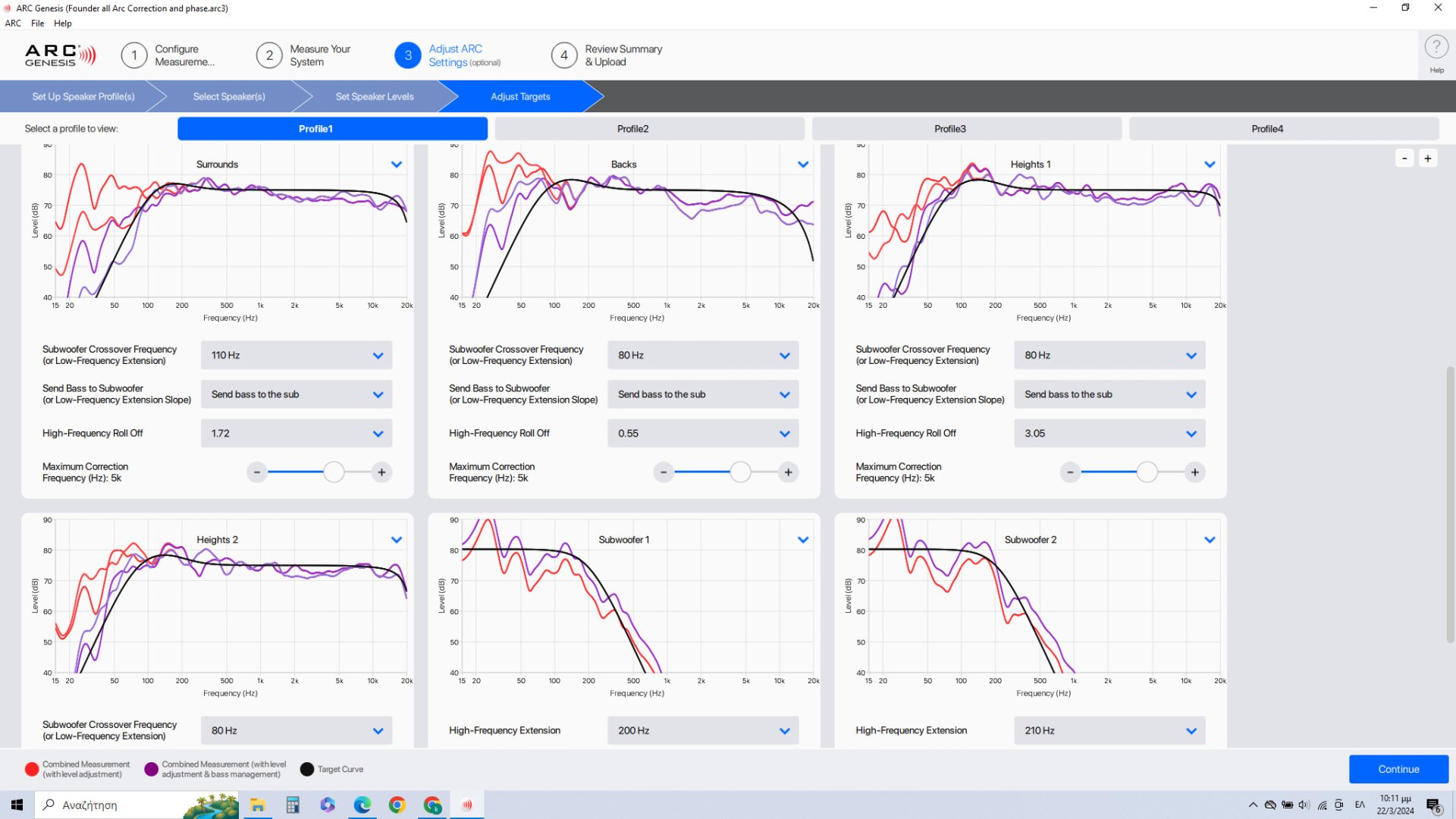The width and height of the screenshot is (1456, 819).
Task: Switch to Profile2 tab
Action: point(649,129)
